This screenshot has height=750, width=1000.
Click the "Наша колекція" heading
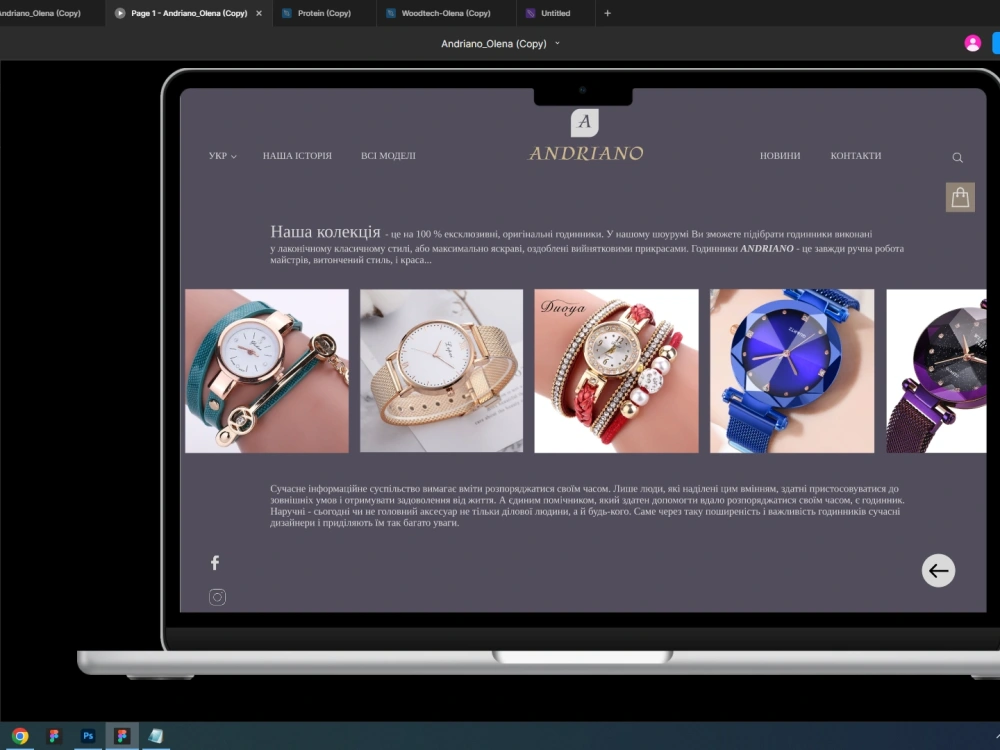click(x=325, y=232)
